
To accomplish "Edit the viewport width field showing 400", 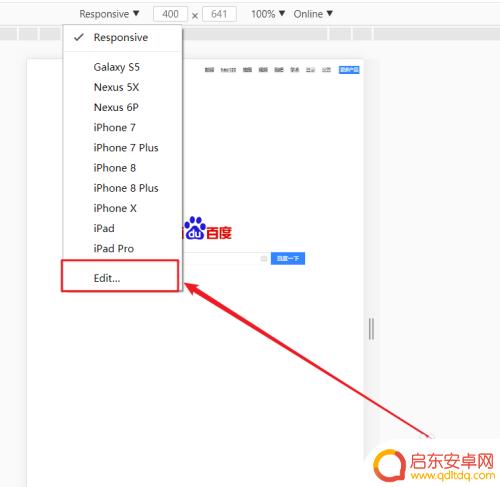I will click(x=170, y=14).
